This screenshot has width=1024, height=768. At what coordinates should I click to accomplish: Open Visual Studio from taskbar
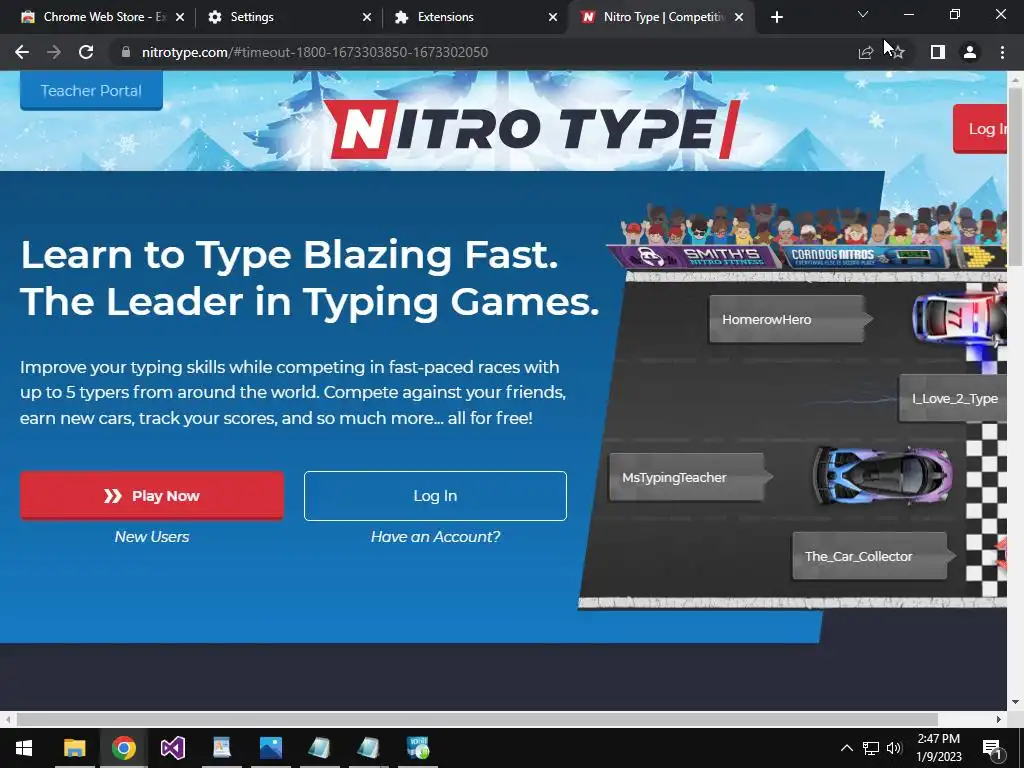click(172, 748)
